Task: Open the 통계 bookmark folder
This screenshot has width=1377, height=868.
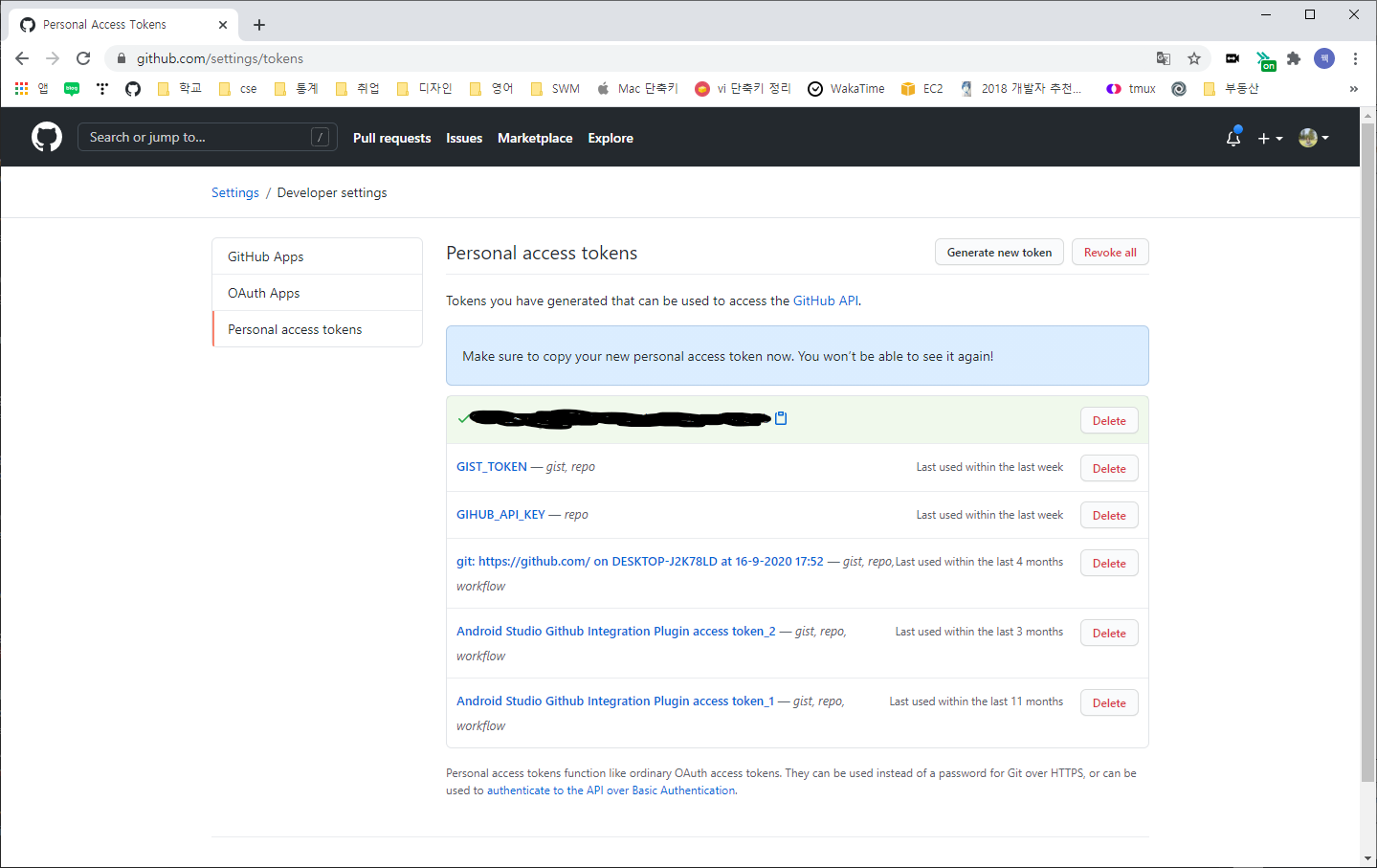Action: [296, 88]
